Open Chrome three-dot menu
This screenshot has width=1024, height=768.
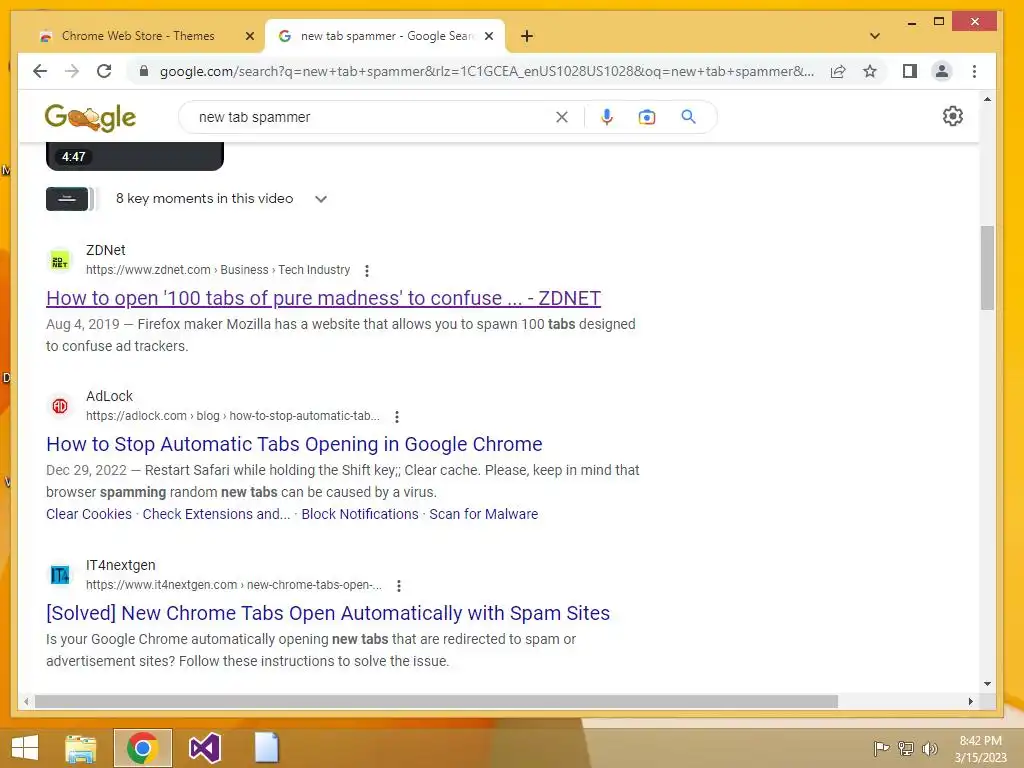pyautogui.click(x=974, y=71)
